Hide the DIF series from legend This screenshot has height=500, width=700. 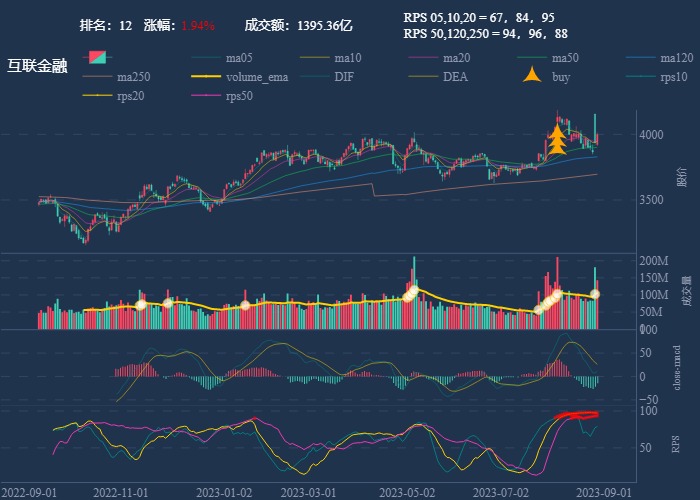[x=343, y=76]
